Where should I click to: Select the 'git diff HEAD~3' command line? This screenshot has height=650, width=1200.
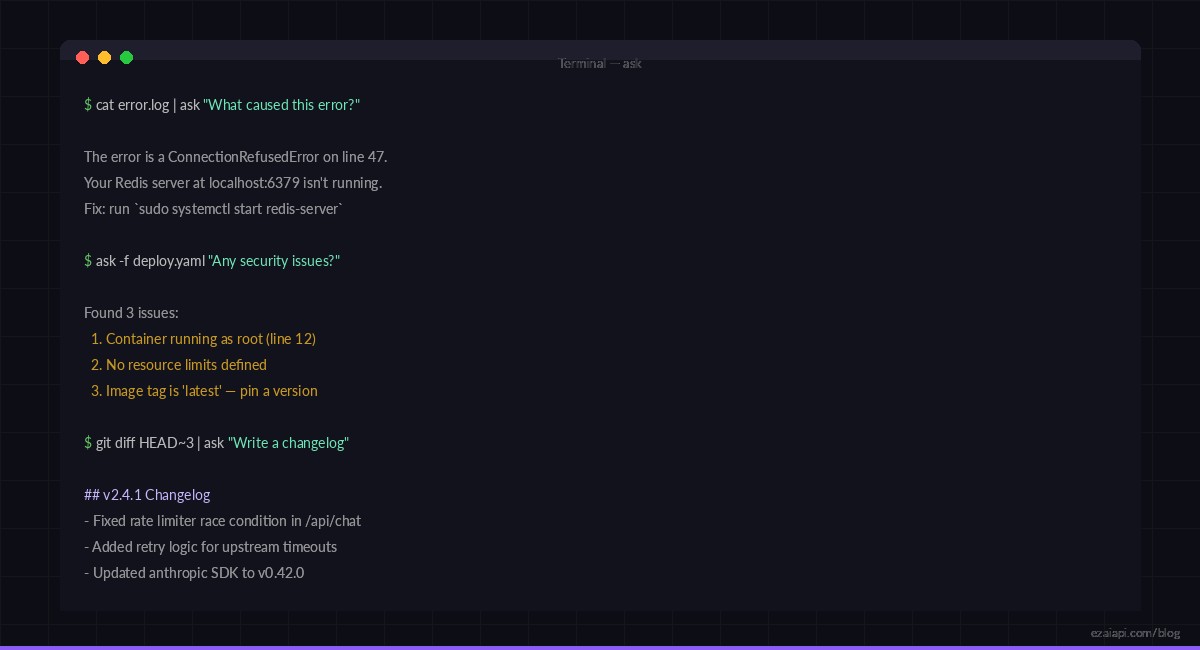[145, 442]
